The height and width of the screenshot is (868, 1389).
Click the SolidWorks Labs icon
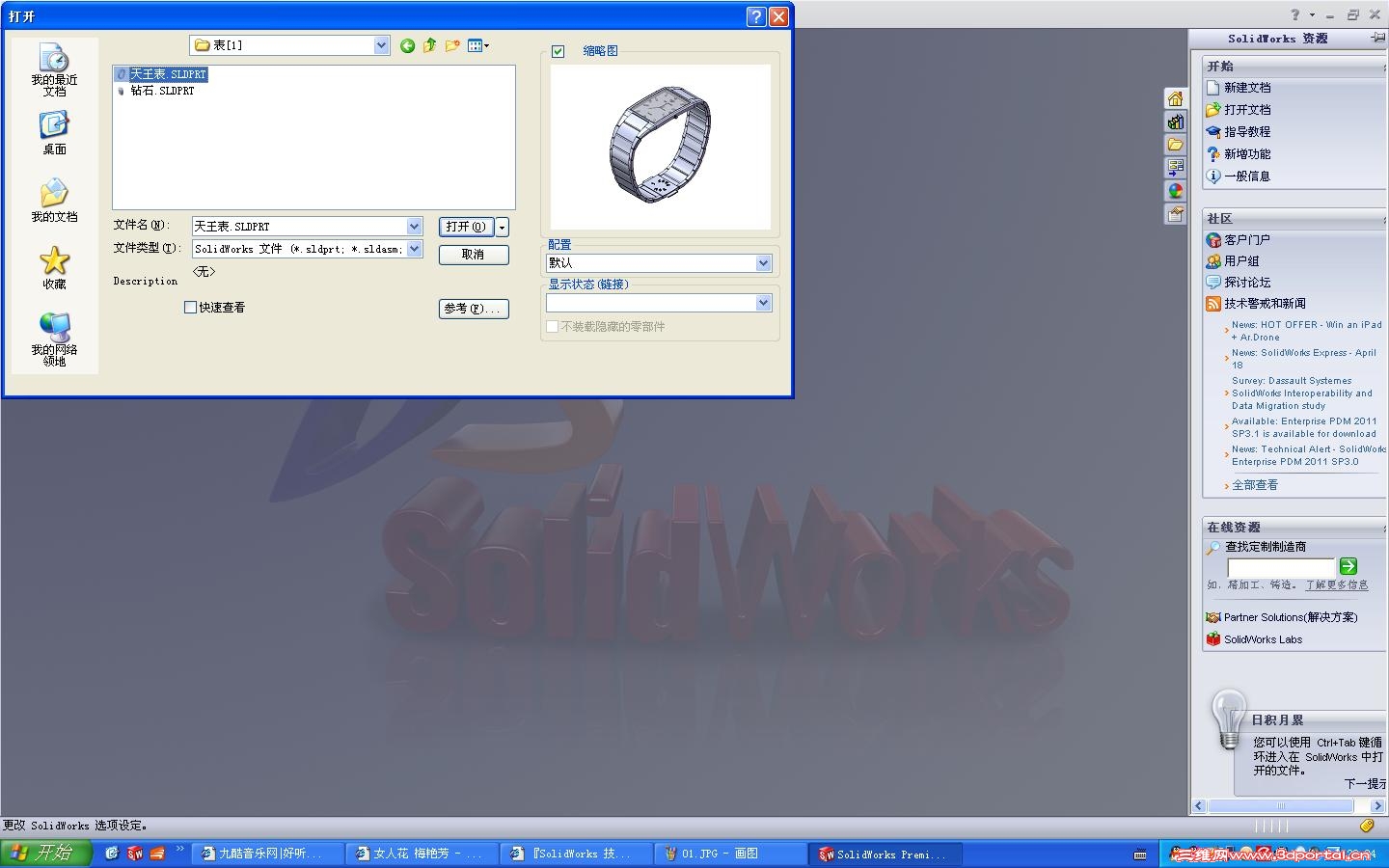pos(1213,638)
